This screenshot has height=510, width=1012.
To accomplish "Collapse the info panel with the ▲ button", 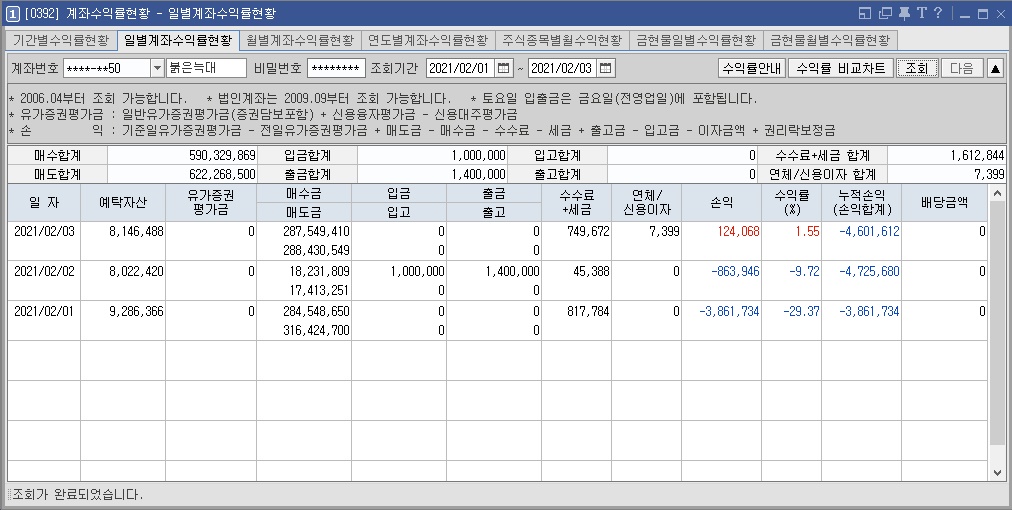I will click(995, 68).
